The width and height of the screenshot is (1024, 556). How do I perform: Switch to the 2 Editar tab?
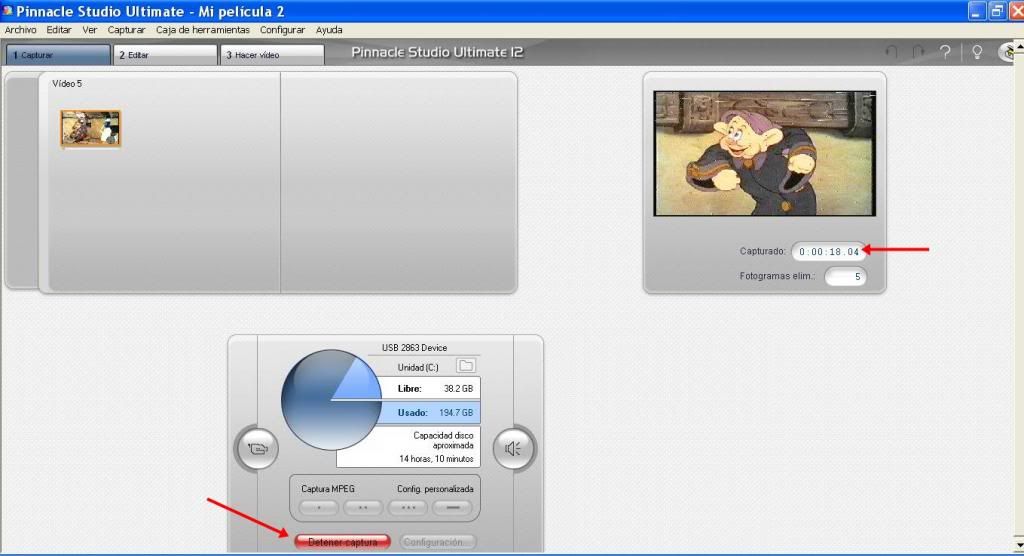click(165, 55)
